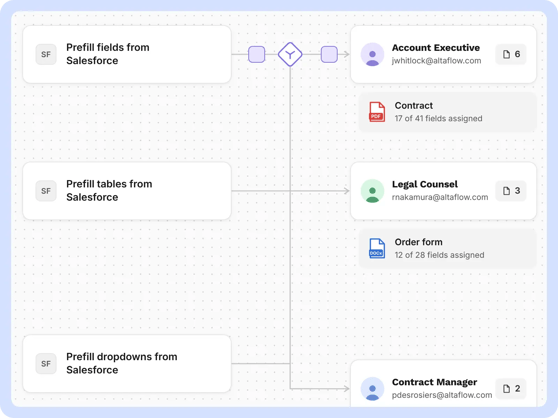Click "17 of 41 fields assigned"
The width and height of the screenshot is (558, 418).
[438, 118]
